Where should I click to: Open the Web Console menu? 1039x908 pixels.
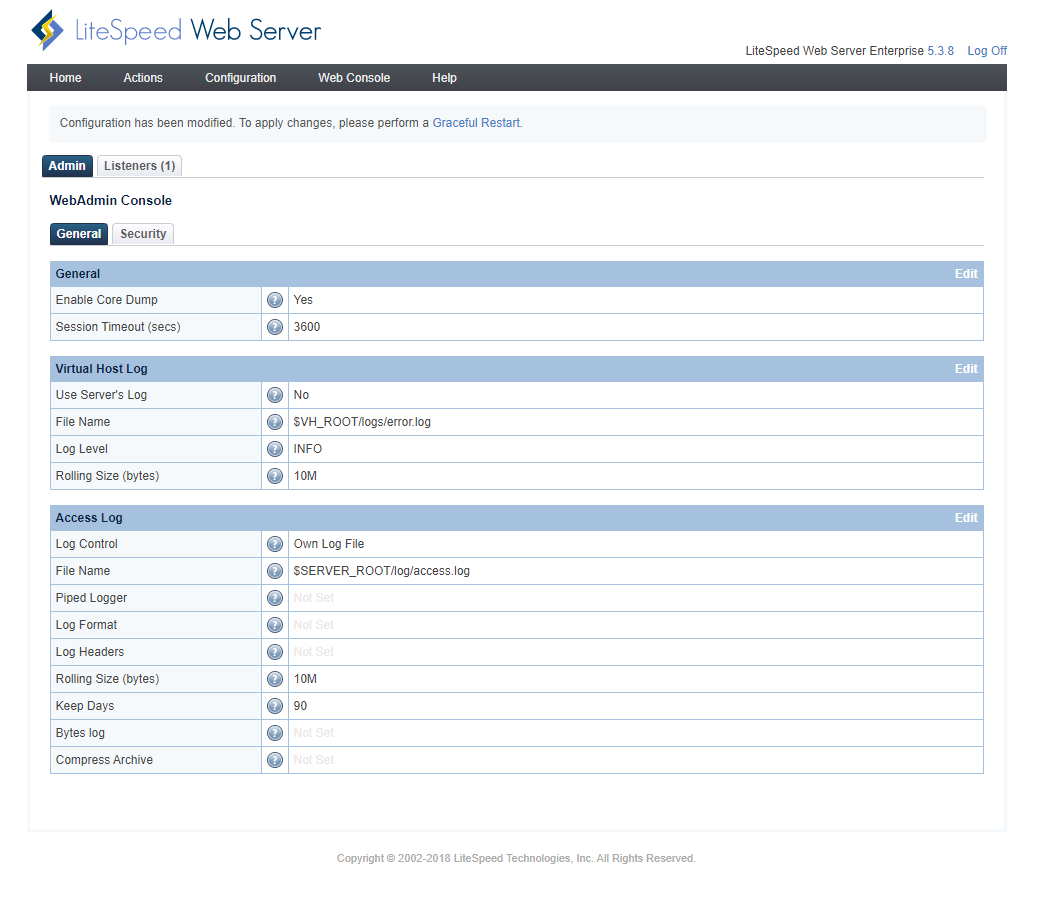(x=354, y=78)
